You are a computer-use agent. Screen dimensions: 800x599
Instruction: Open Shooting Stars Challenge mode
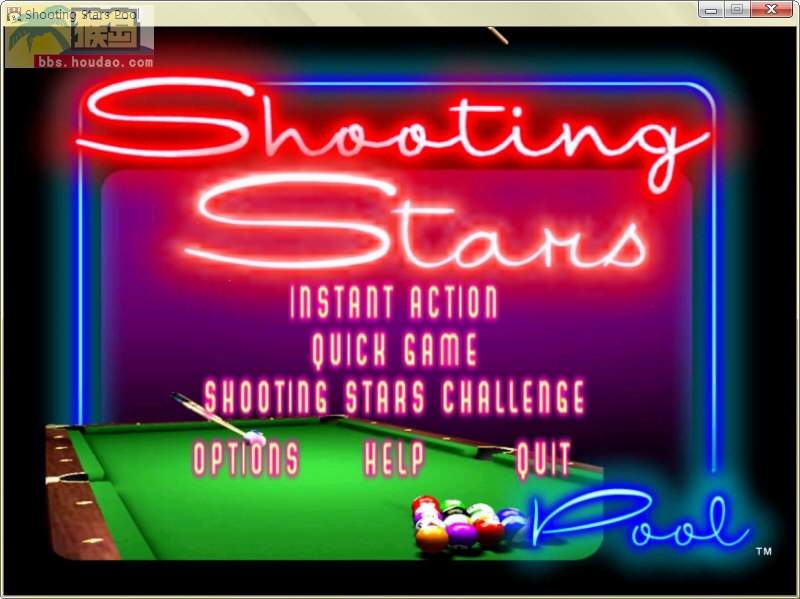394,396
